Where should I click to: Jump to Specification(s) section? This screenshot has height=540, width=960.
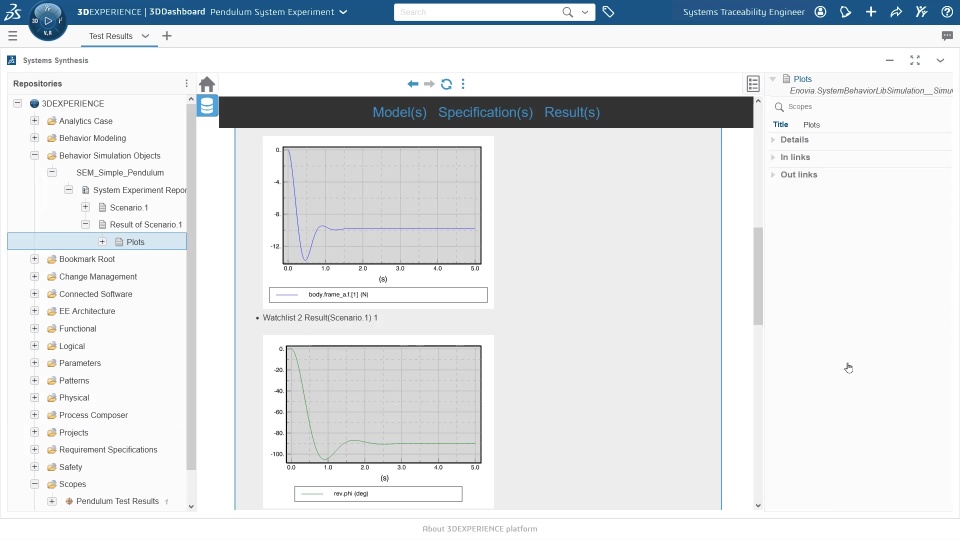(485, 113)
